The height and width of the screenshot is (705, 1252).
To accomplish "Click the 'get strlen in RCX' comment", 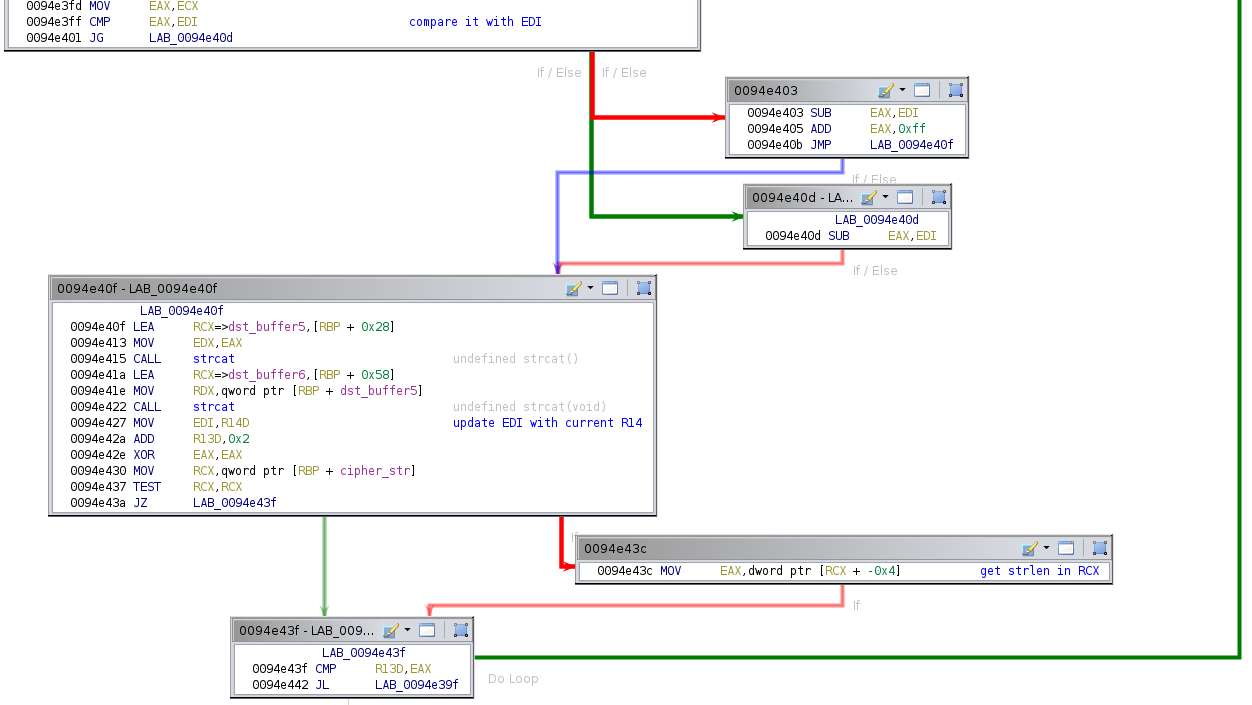I will click(1039, 571).
